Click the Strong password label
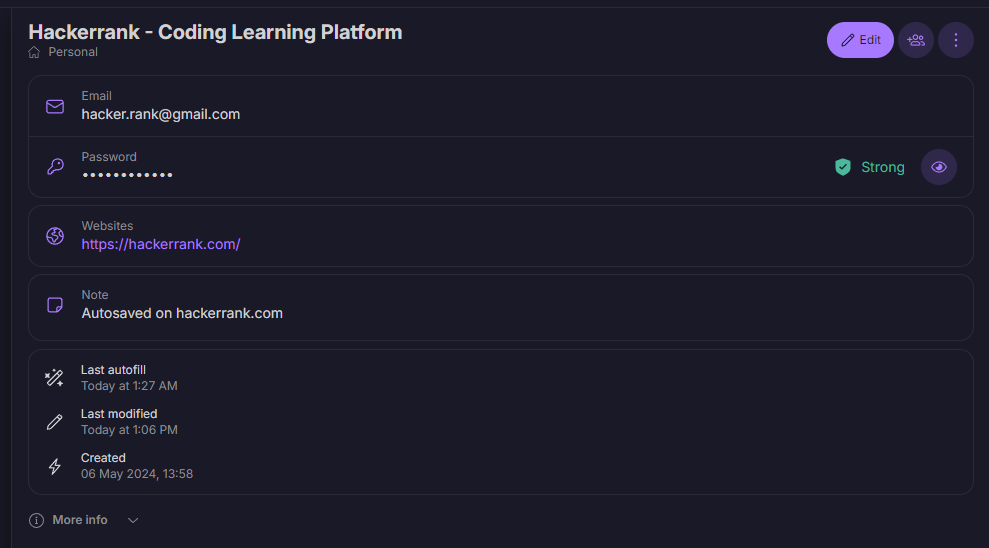The height and width of the screenshot is (548, 989). (882, 167)
